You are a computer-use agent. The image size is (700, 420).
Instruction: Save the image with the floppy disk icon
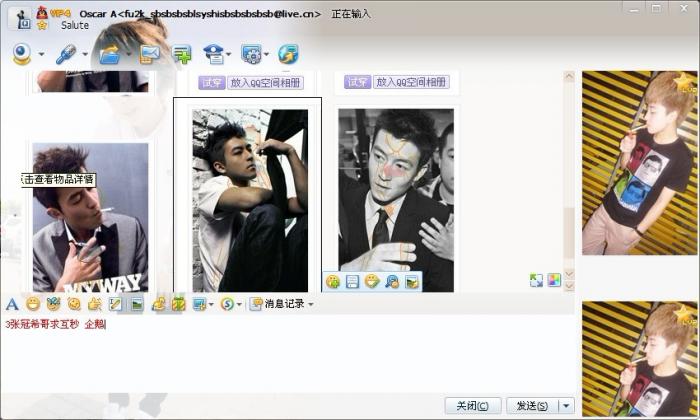coord(353,281)
